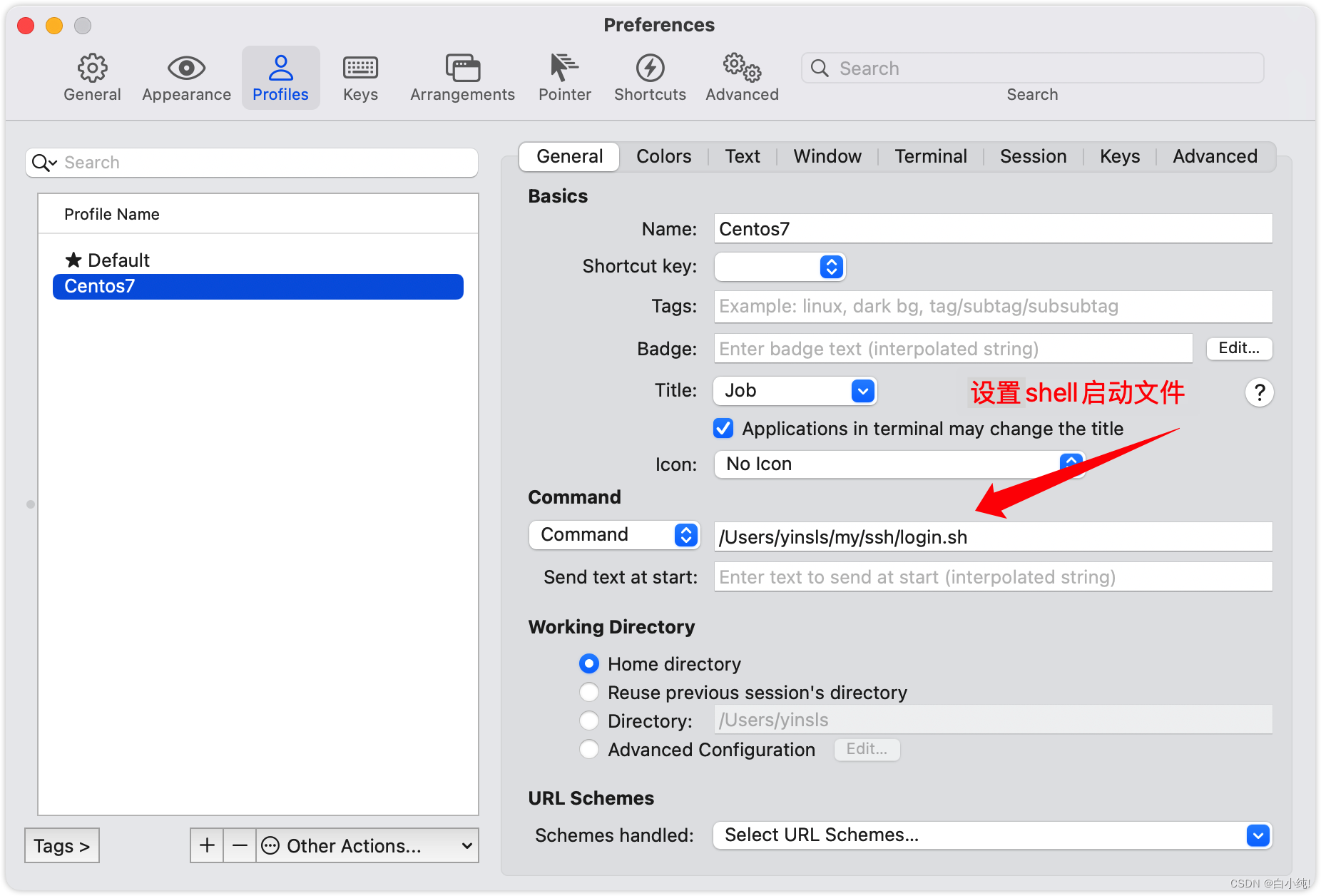Switch to the Text tab

click(x=743, y=156)
